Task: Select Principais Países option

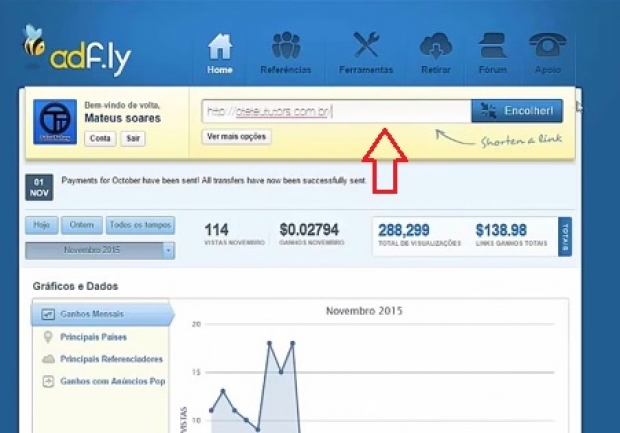Action: coord(93,337)
